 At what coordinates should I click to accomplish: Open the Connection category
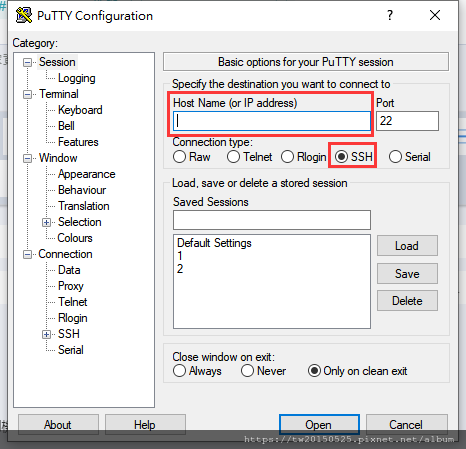[65, 254]
